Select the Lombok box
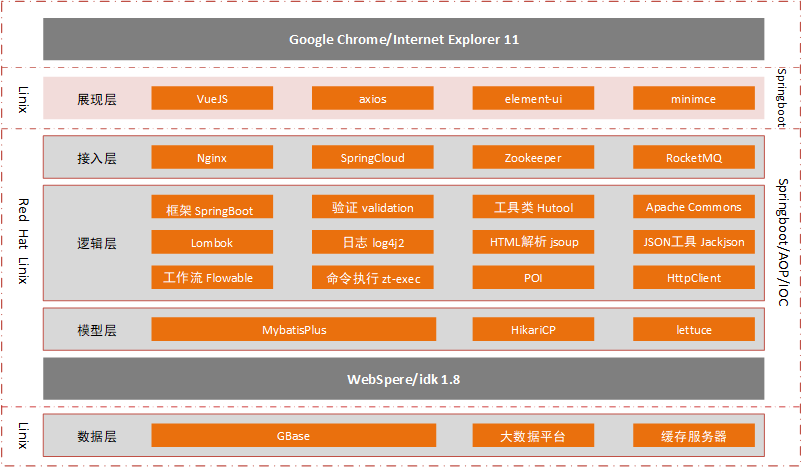The height and width of the screenshot is (467, 802). [212, 242]
